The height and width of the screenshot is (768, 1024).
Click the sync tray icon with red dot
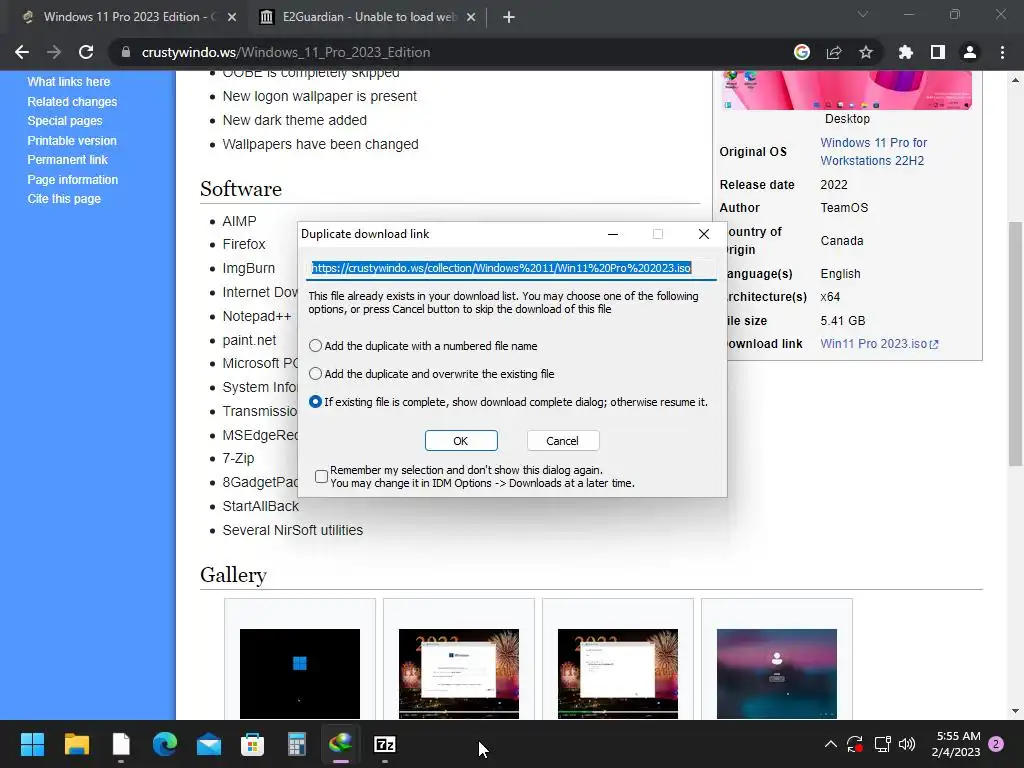point(855,744)
